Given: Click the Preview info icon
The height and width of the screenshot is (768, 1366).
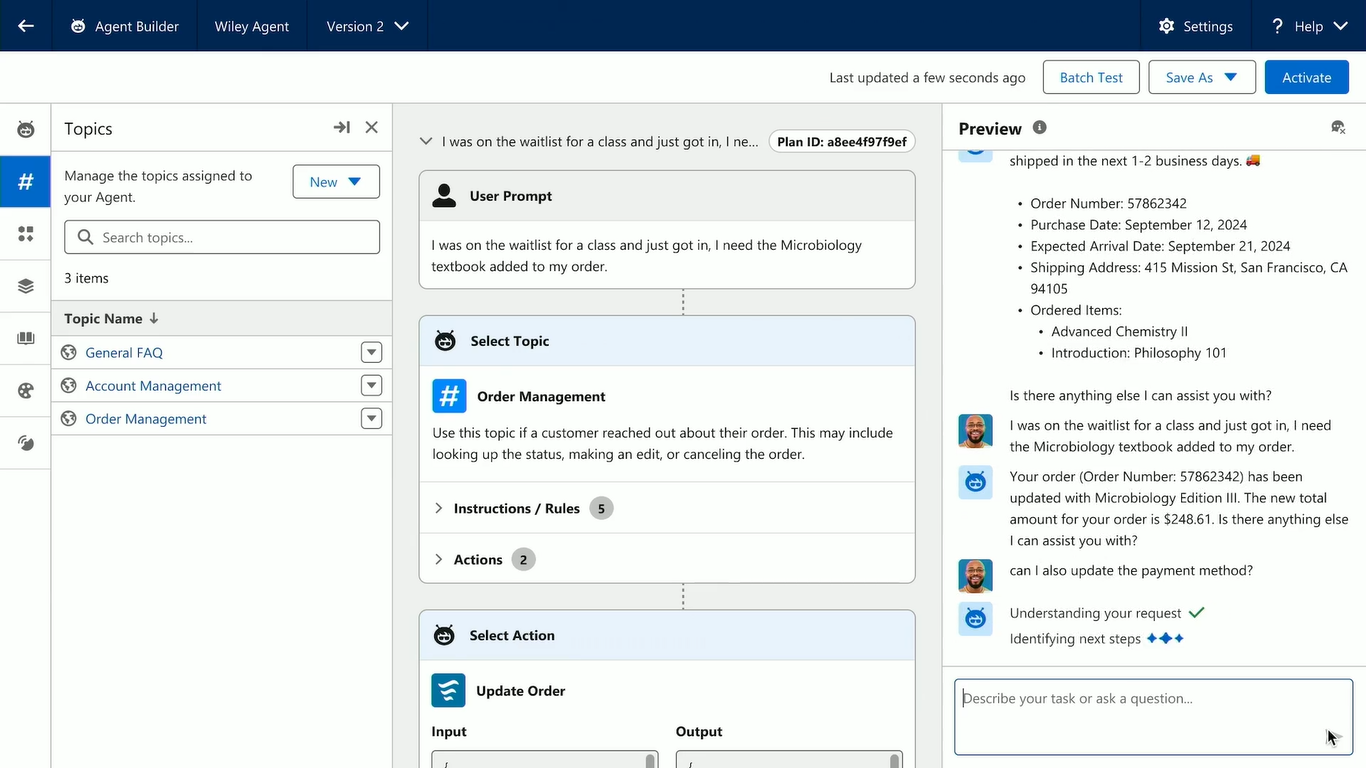Looking at the screenshot, I should pos(1039,128).
